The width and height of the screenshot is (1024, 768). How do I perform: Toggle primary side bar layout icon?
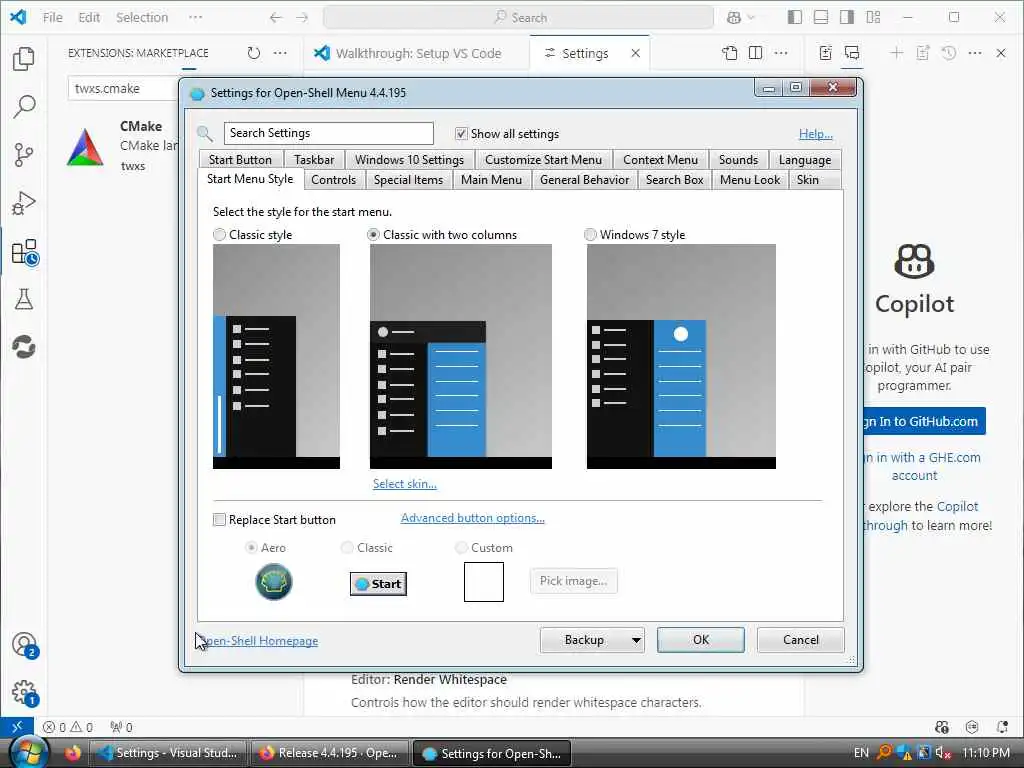[x=795, y=18]
